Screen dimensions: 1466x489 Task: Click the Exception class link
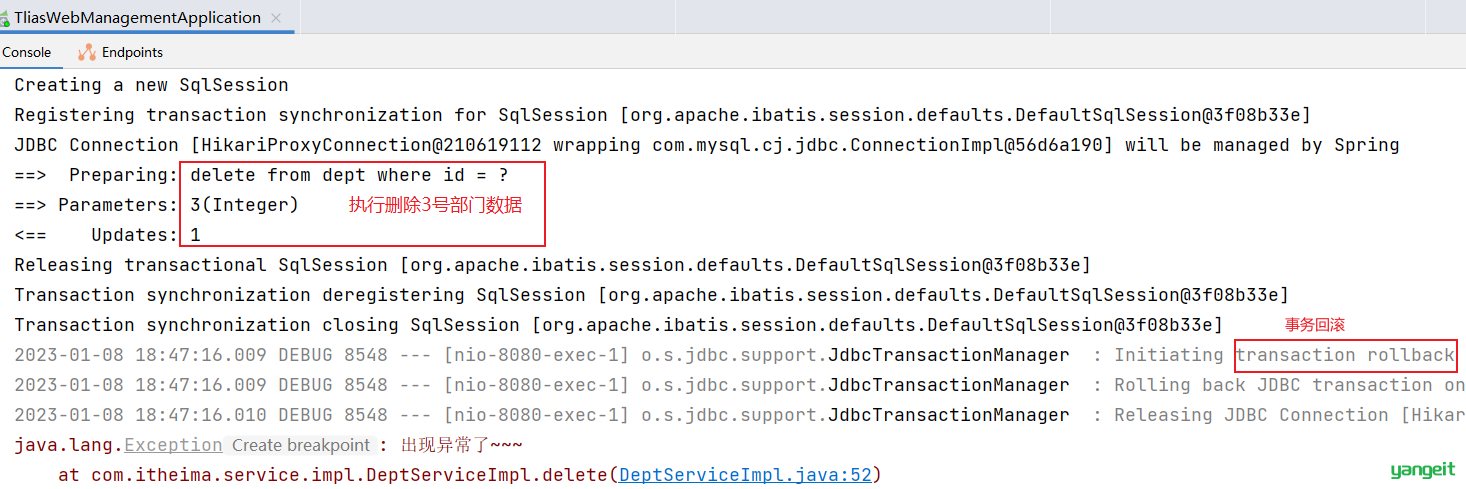point(173,445)
